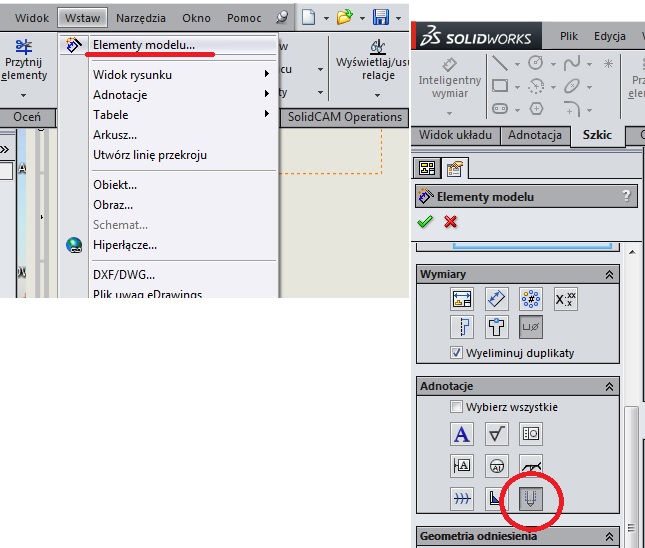Click the Przytnij elementy tool
645x548 pixels.
(x=24, y=60)
